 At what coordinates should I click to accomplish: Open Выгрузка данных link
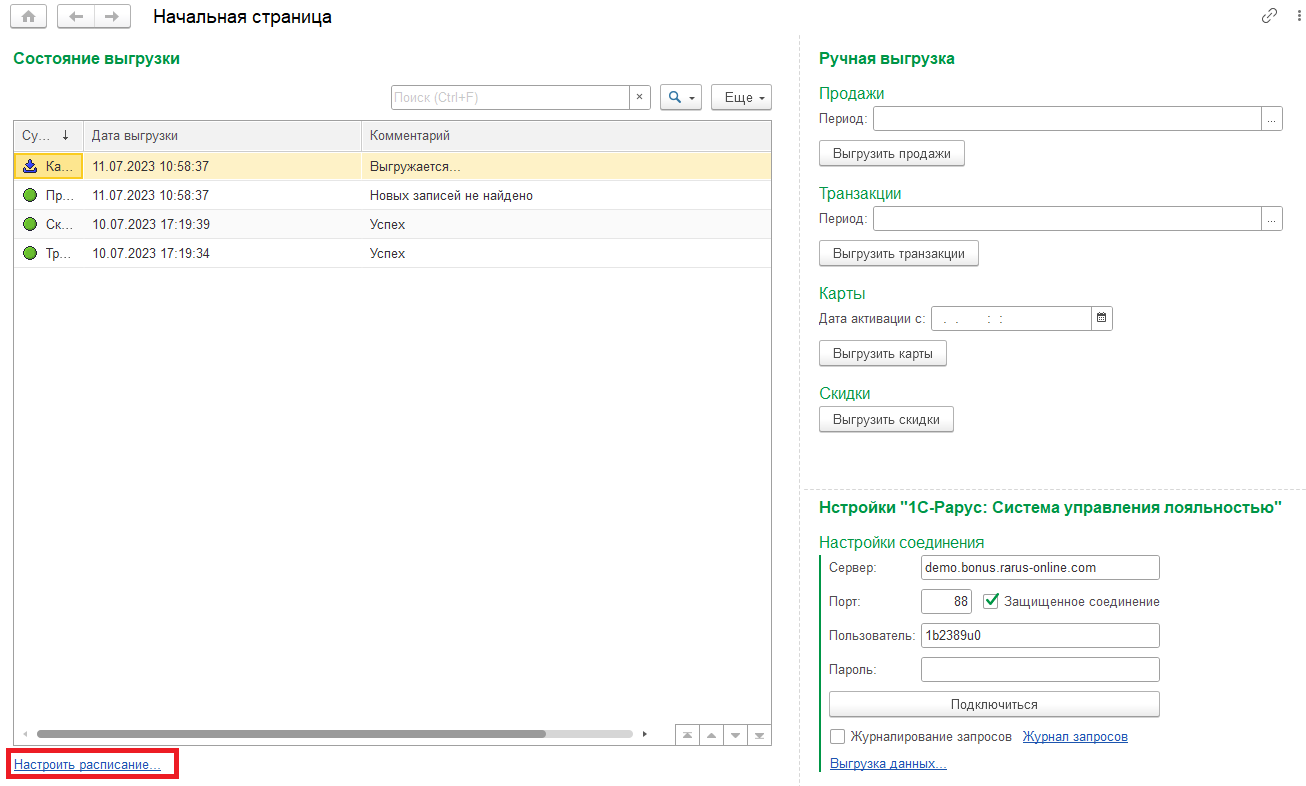point(888,764)
